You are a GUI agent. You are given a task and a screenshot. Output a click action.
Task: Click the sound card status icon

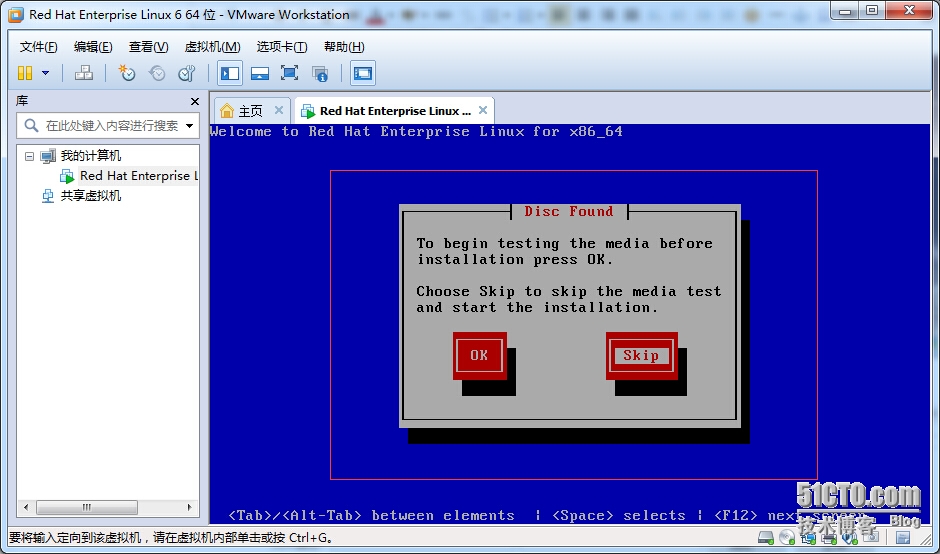point(850,537)
